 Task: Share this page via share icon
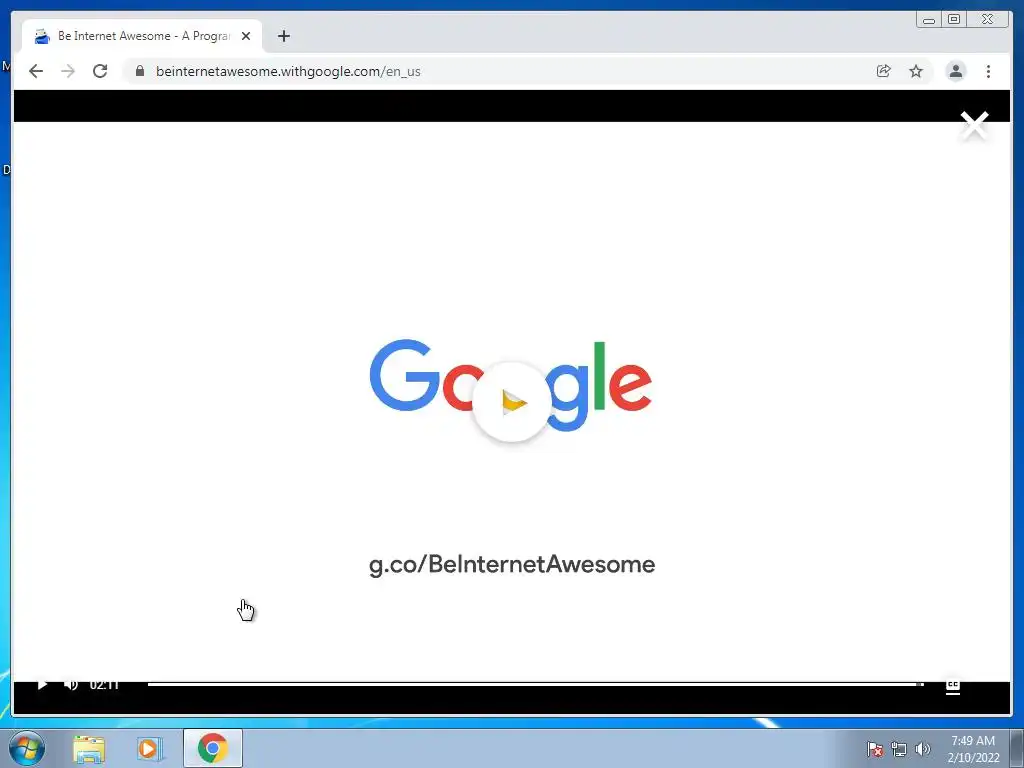click(x=884, y=71)
